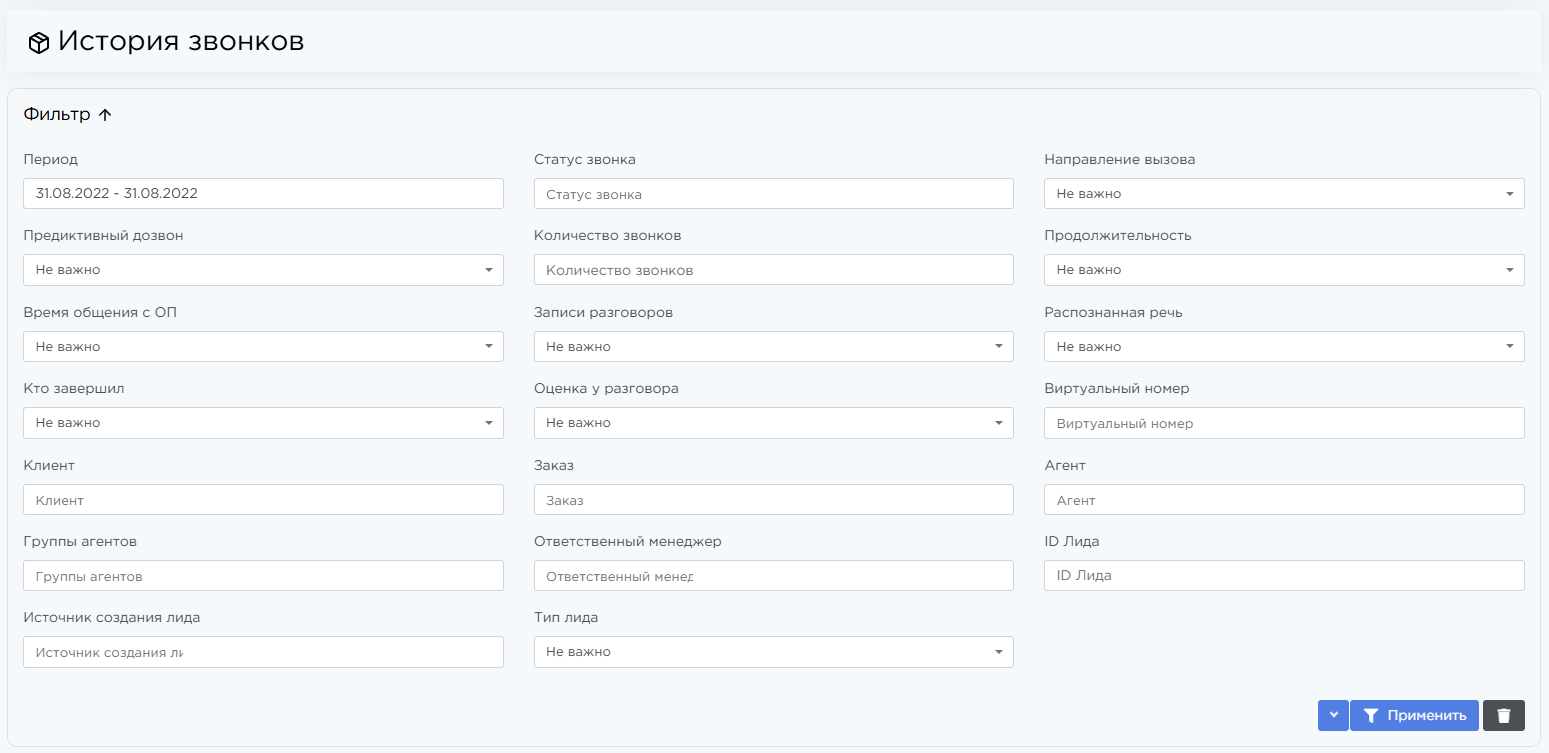Click the Количество звонков input field
The image size is (1549, 753).
[x=773, y=270]
